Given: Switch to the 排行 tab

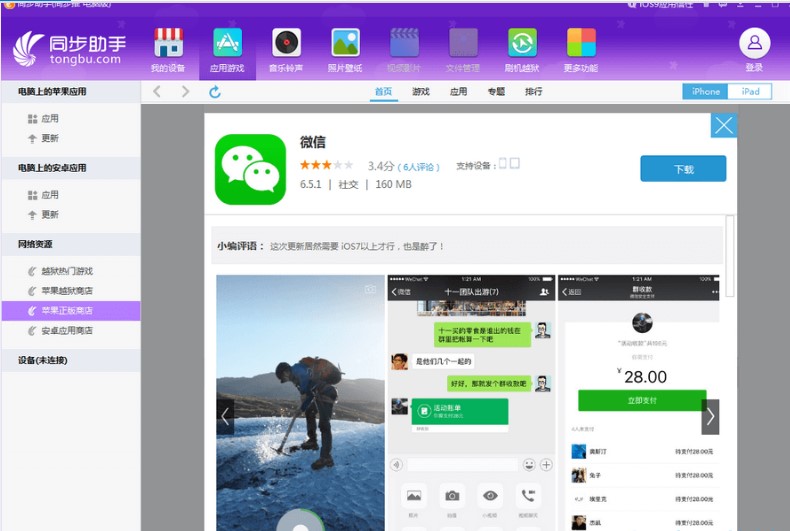Looking at the screenshot, I should tap(534, 92).
